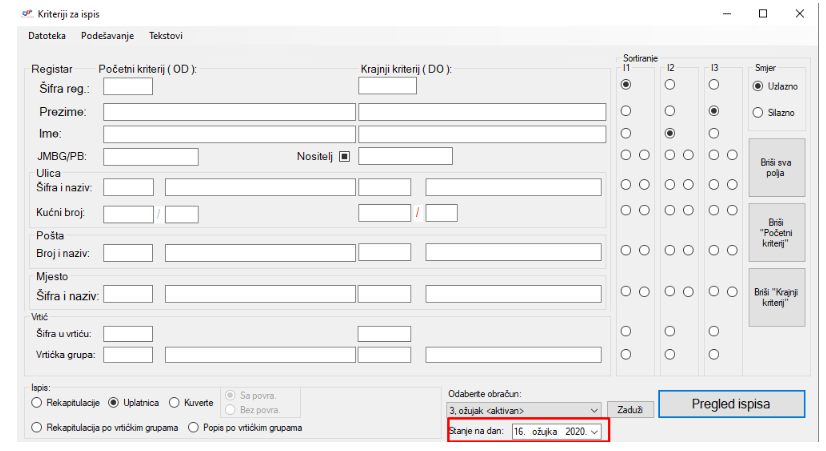Click the Prezime starting criterion field
The image size is (826, 451).
click(229, 111)
